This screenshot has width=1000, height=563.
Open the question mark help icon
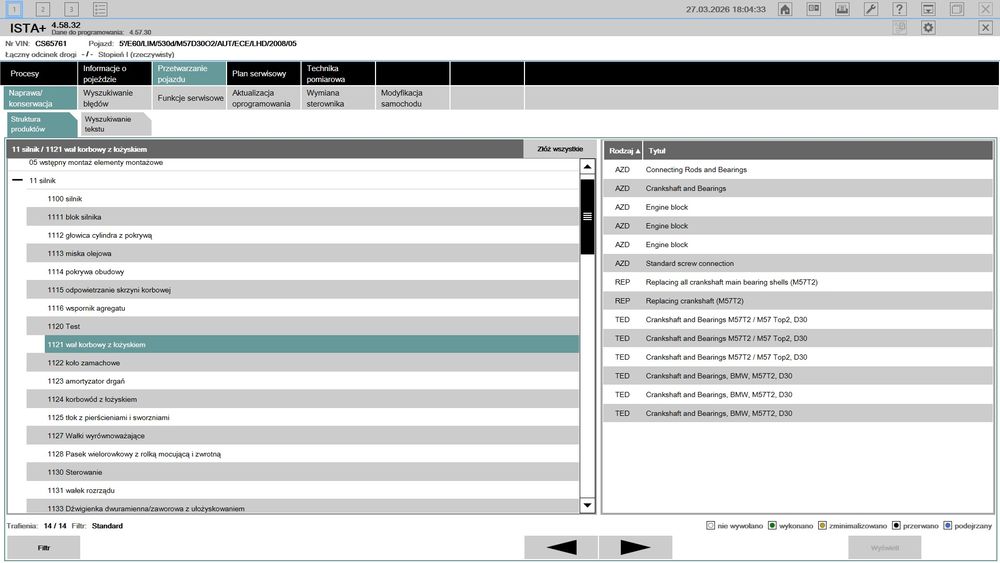(x=899, y=9)
